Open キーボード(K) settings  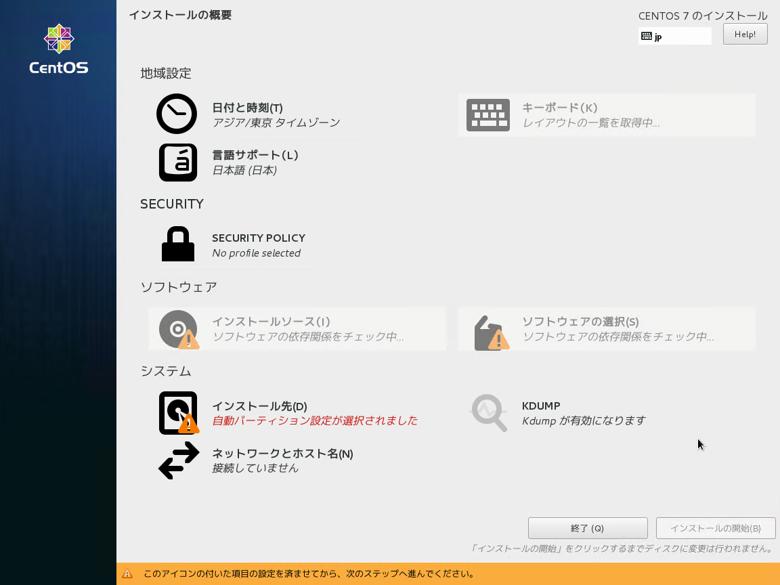559,107
